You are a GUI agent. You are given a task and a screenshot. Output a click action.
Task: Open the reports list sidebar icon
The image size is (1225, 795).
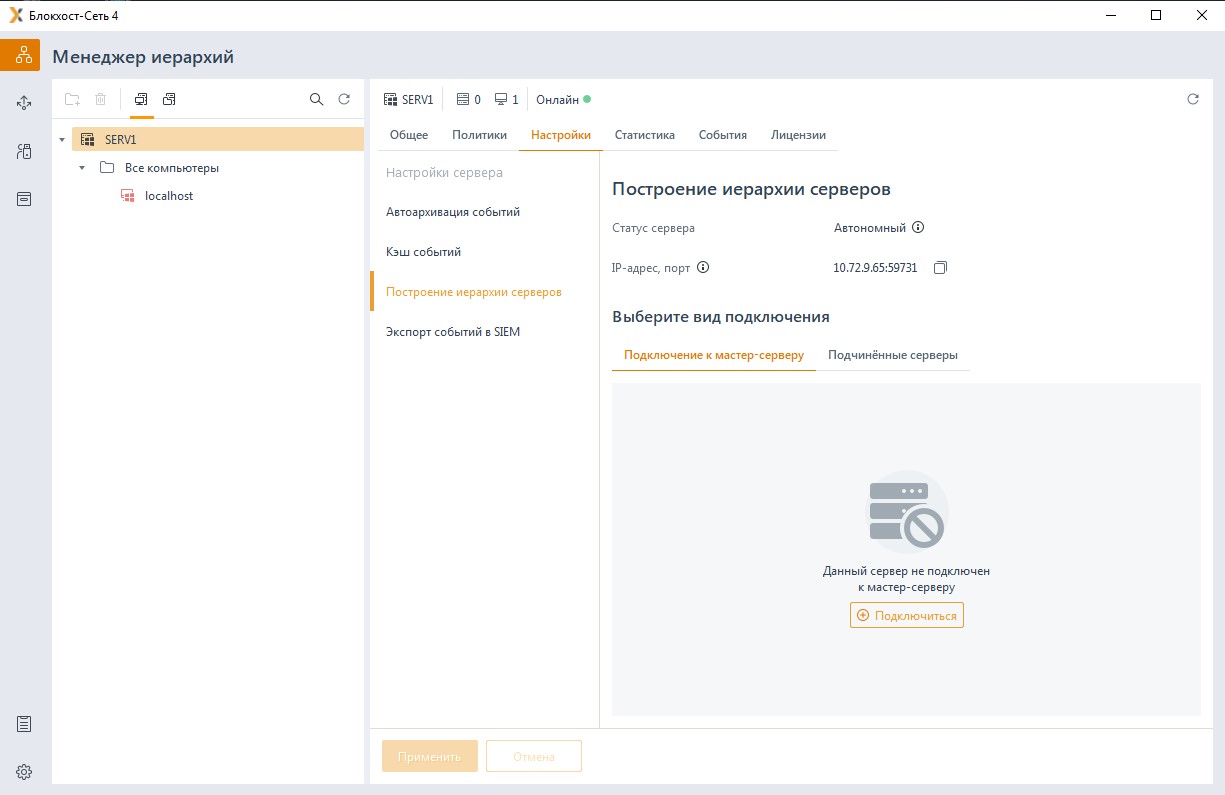(x=24, y=724)
